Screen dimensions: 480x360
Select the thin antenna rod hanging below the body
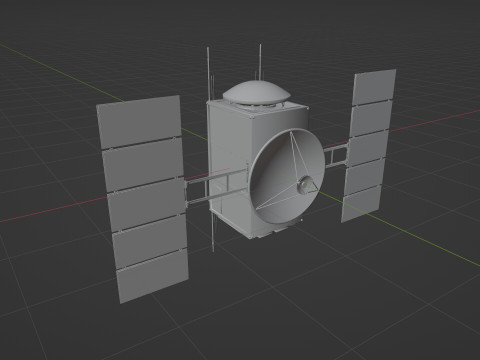(x=213, y=232)
